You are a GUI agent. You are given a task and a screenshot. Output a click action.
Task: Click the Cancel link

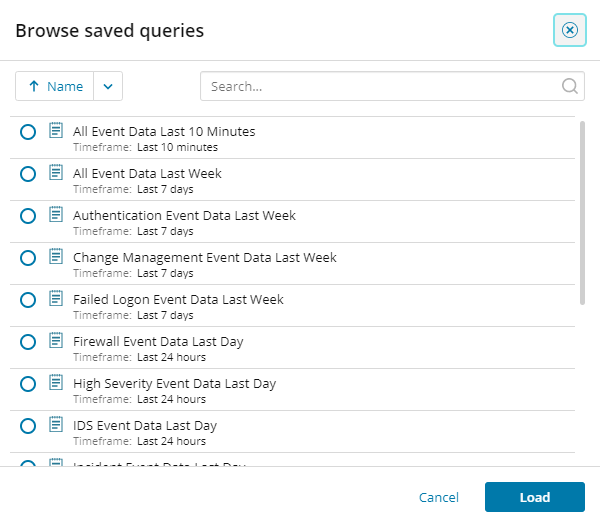439,497
